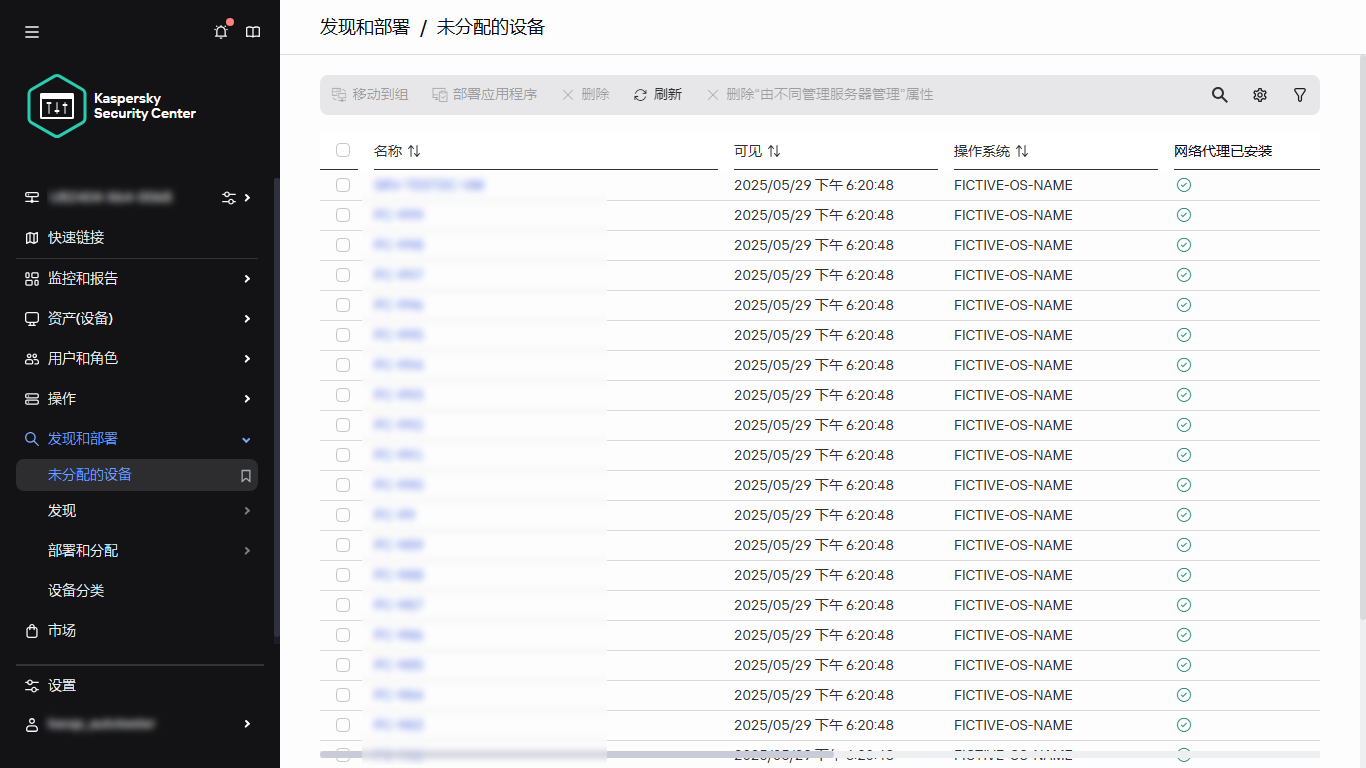Screen dimensions: 1366x768
Task: Click the 刷新 refresh button
Action: point(658,95)
